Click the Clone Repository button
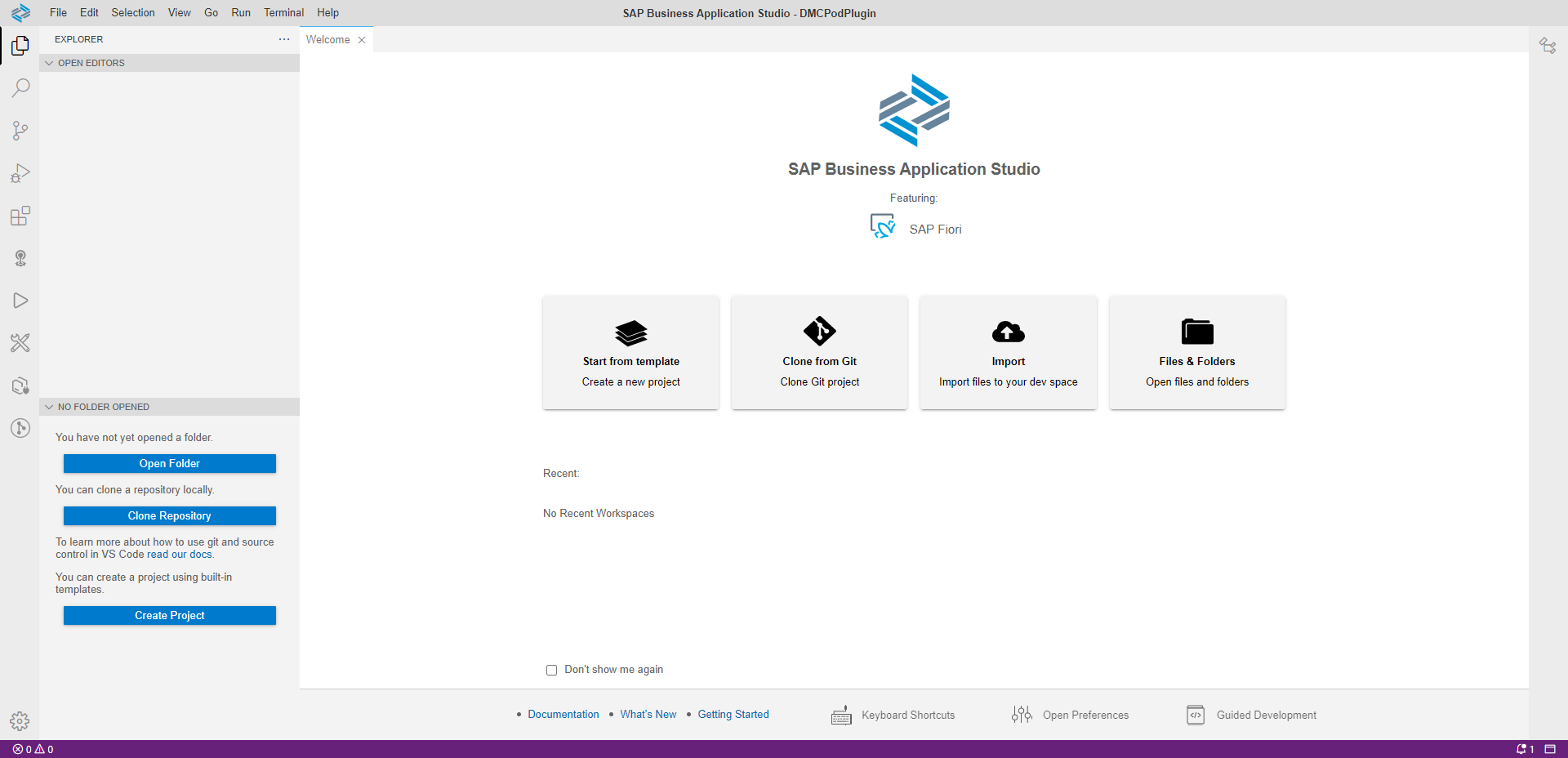This screenshot has width=1568, height=758. (170, 515)
